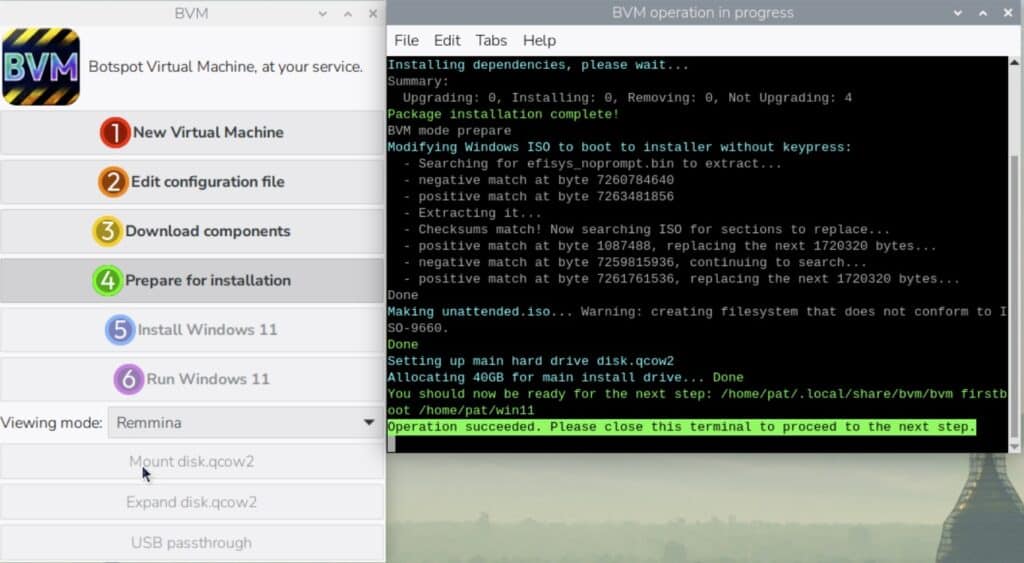The height and width of the screenshot is (563, 1024).
Task: Click the orange number 2 Edit configuration icon
Action: (x=113, y=182)
